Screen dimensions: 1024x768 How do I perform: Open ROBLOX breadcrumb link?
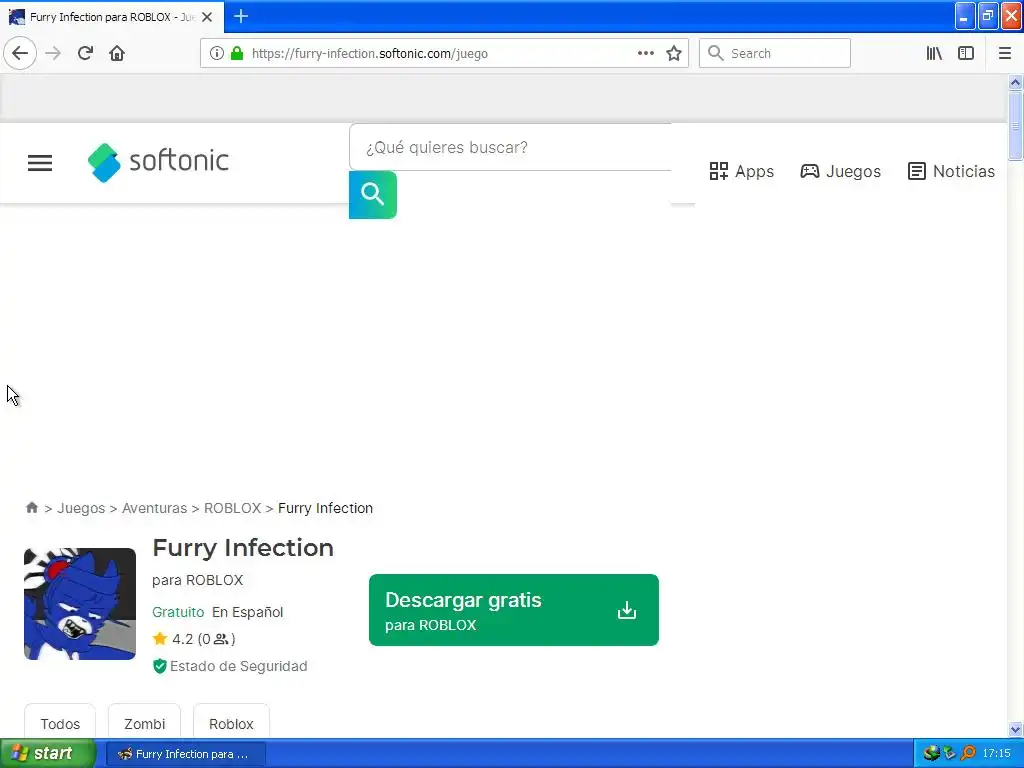pos(232,508)
